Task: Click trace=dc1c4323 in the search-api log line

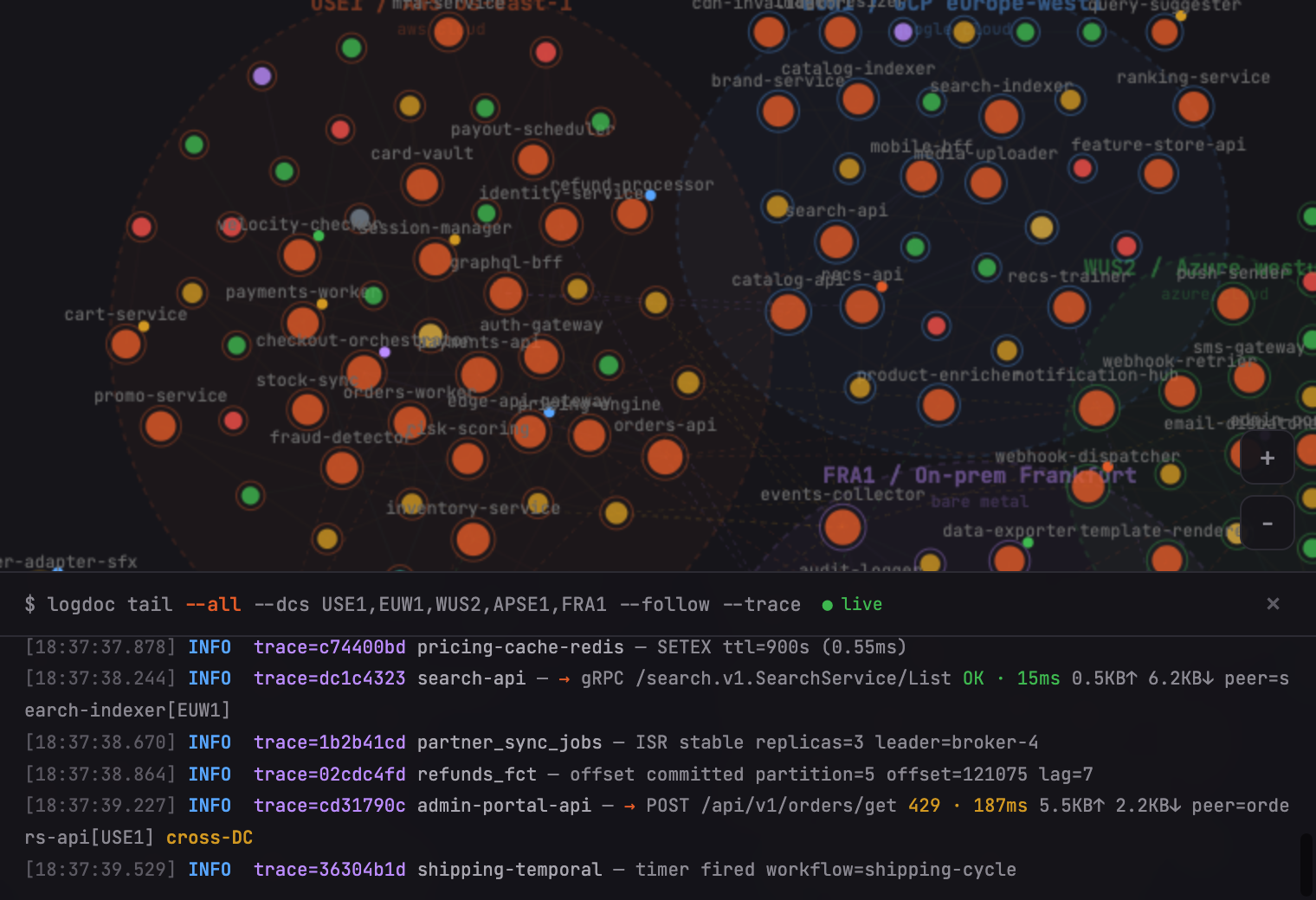Action: tap(330, 678)
